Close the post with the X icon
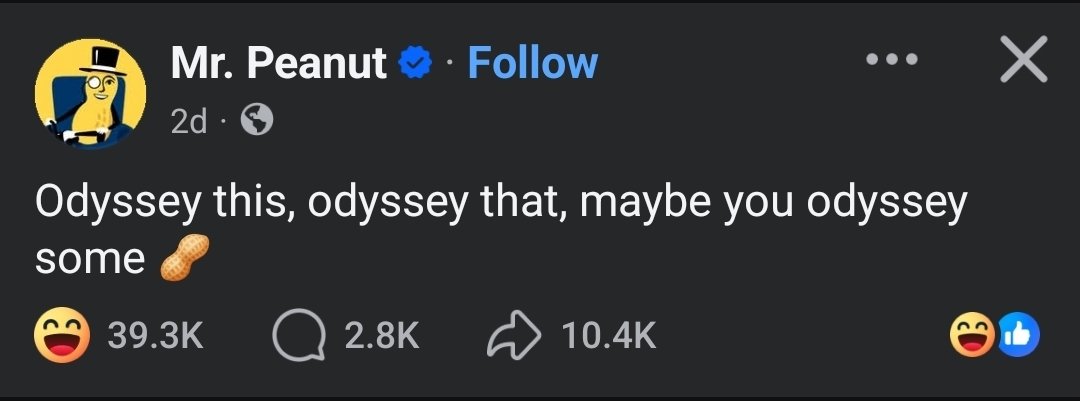Viewport: 1080px width, 401px height. (x=1024, y=59)
